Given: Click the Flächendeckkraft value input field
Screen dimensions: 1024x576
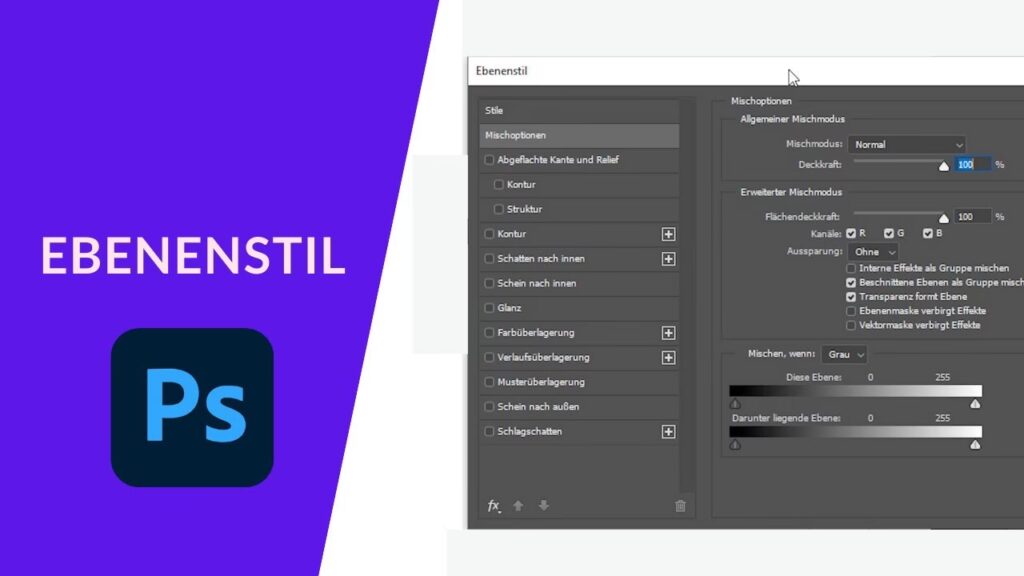Looking at the screenshot, I should coord(972,216).
